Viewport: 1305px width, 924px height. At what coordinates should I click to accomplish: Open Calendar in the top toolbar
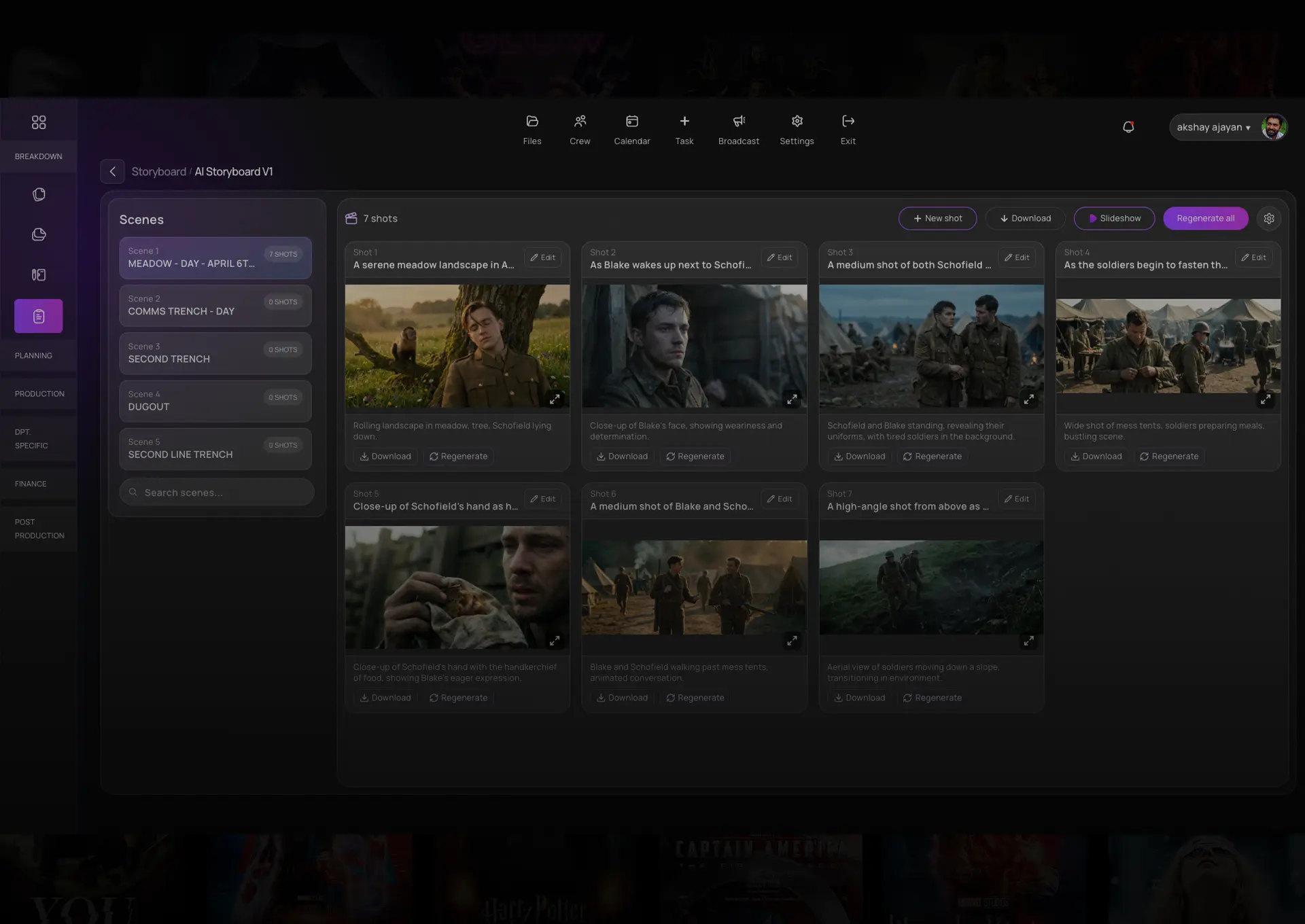click(632, 130)
